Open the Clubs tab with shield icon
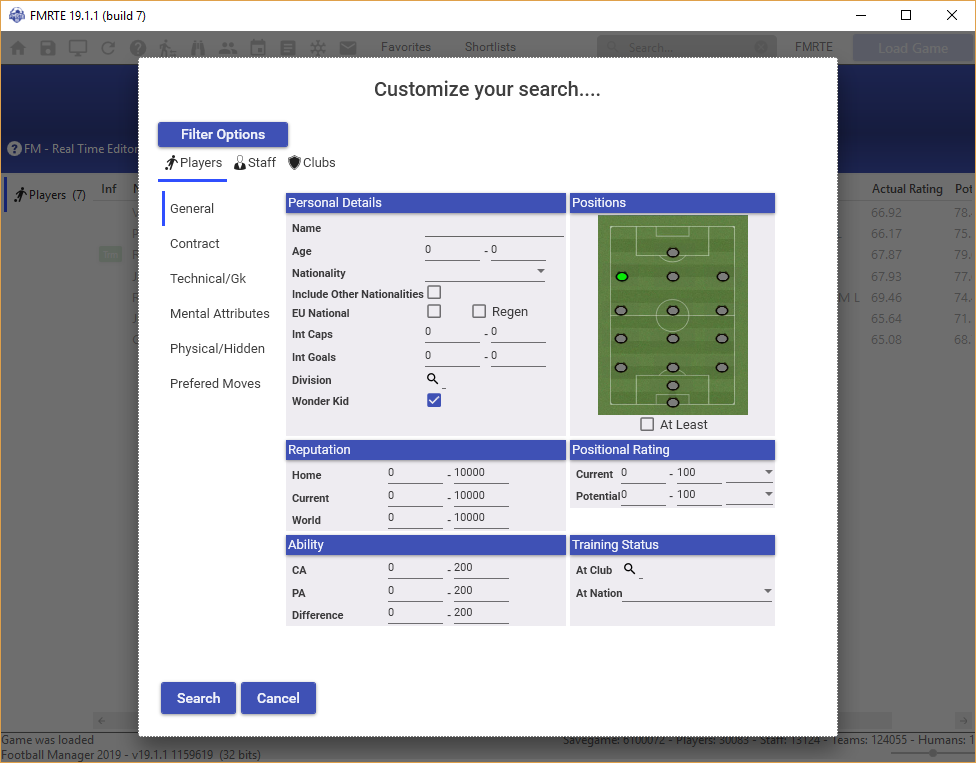This screenshot has height=763, width=976. pyautogui.click(x=311, y=162)
